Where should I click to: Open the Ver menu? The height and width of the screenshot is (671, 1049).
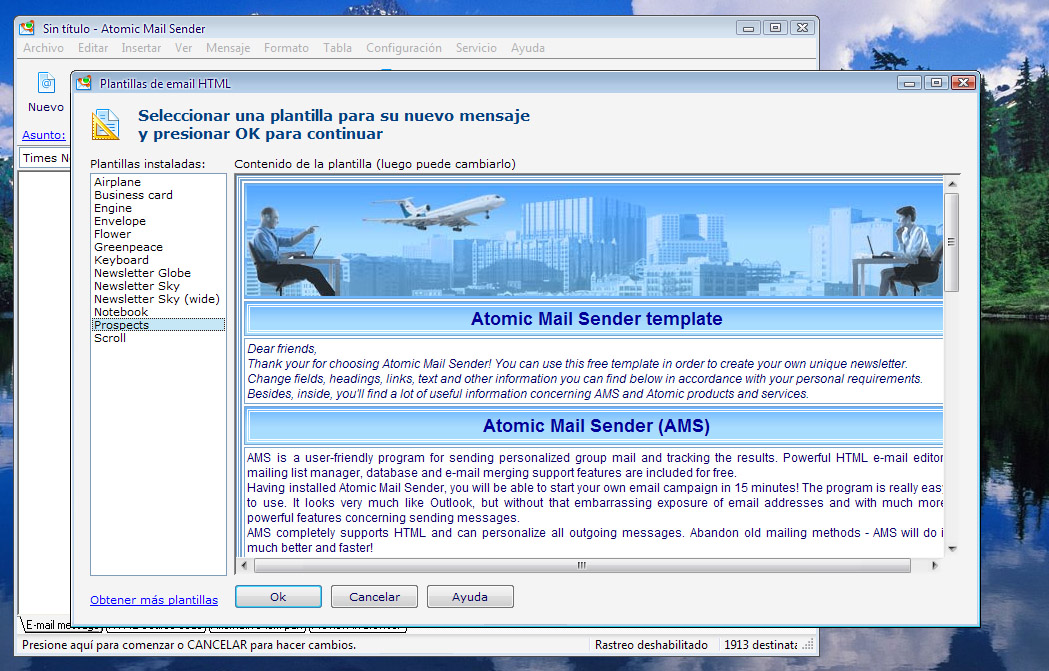(183, 48)
